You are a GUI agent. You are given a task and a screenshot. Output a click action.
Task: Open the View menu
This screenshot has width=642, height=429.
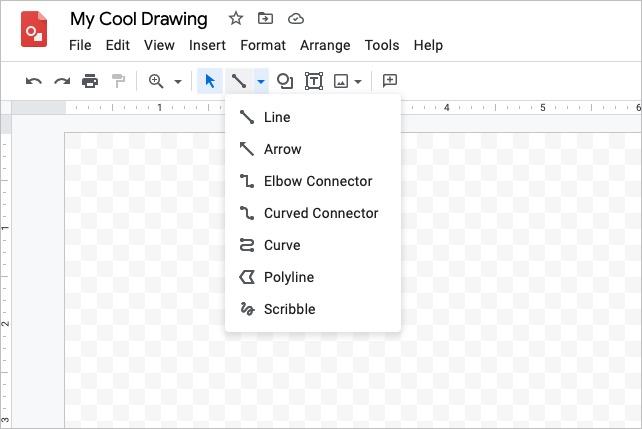pyautogui.click(x=159, y=45)
